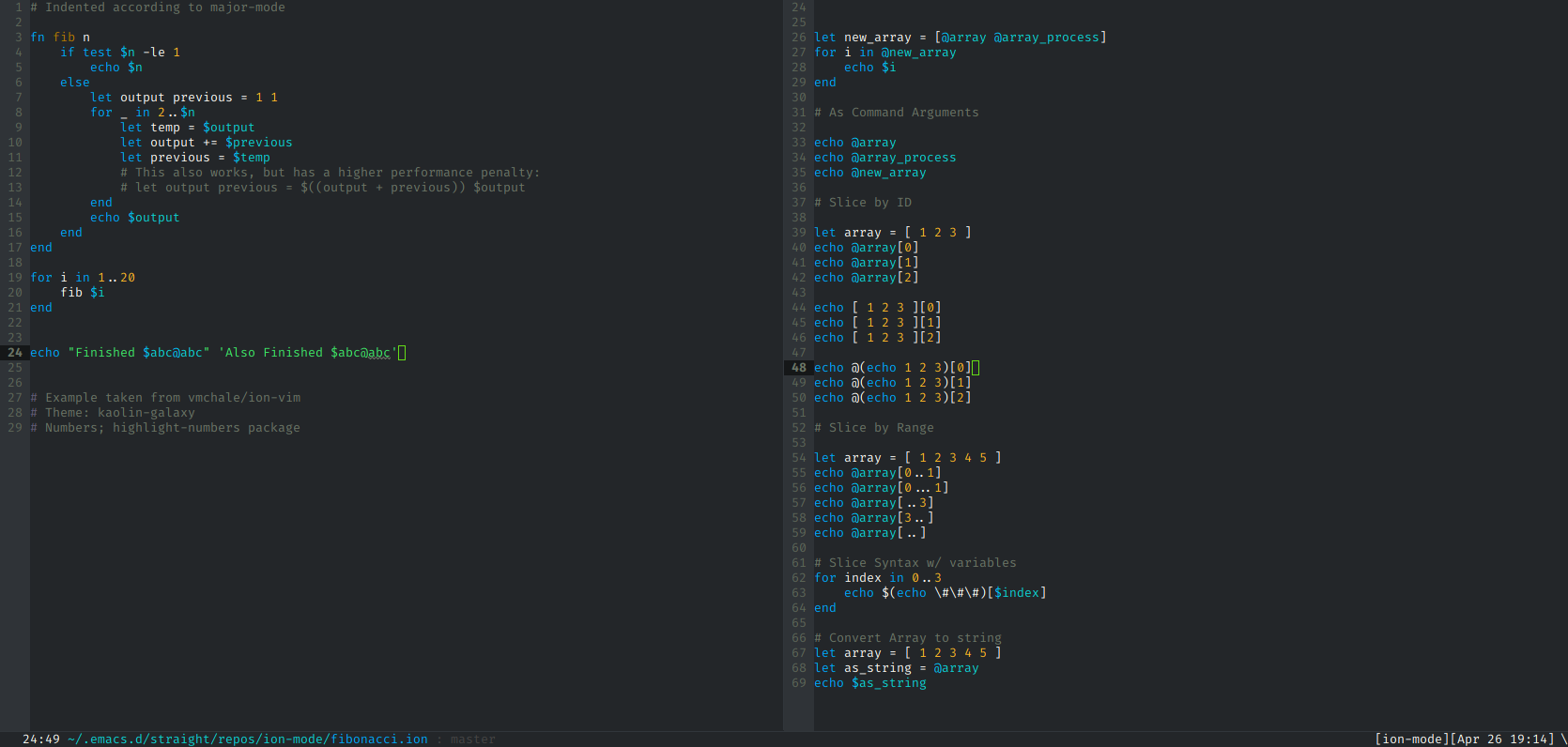Click 'let output += $previous' line

tap(207, 143)
